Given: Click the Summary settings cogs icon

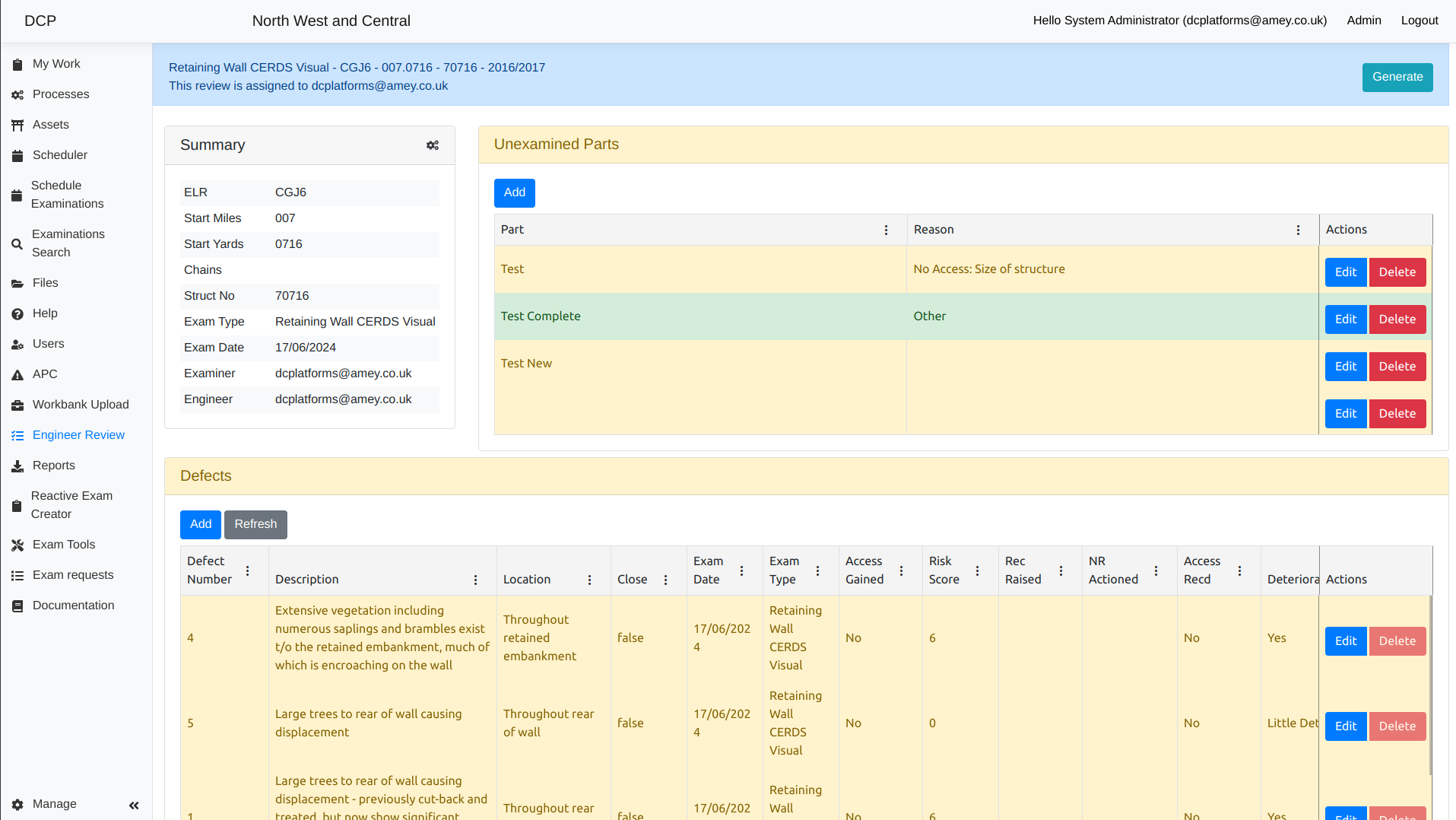Looking at the screenshot, I should 433,145.
